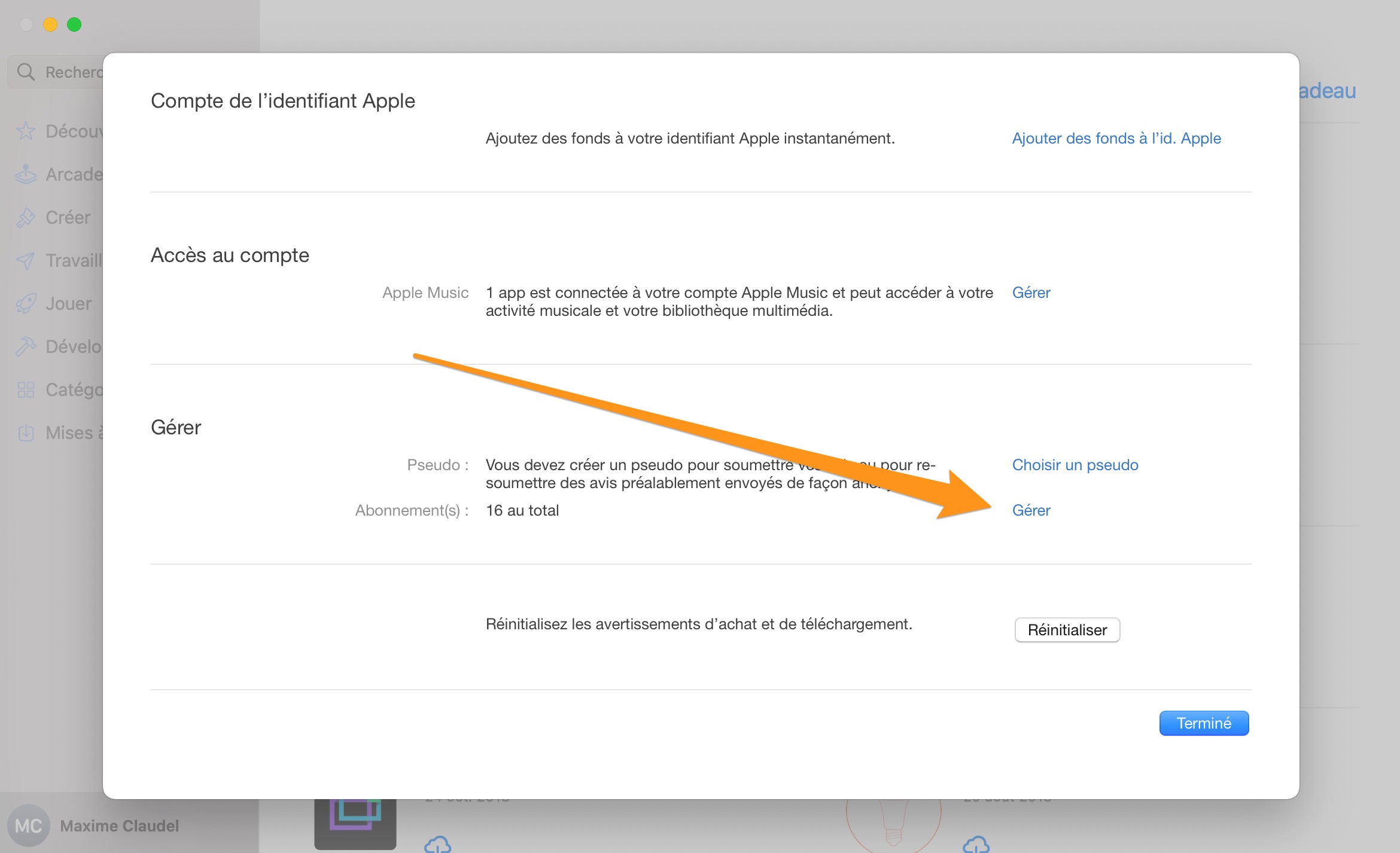Open Maxime Claudel account name
This screenshot has height=853, width=1400.
(120, 825)
